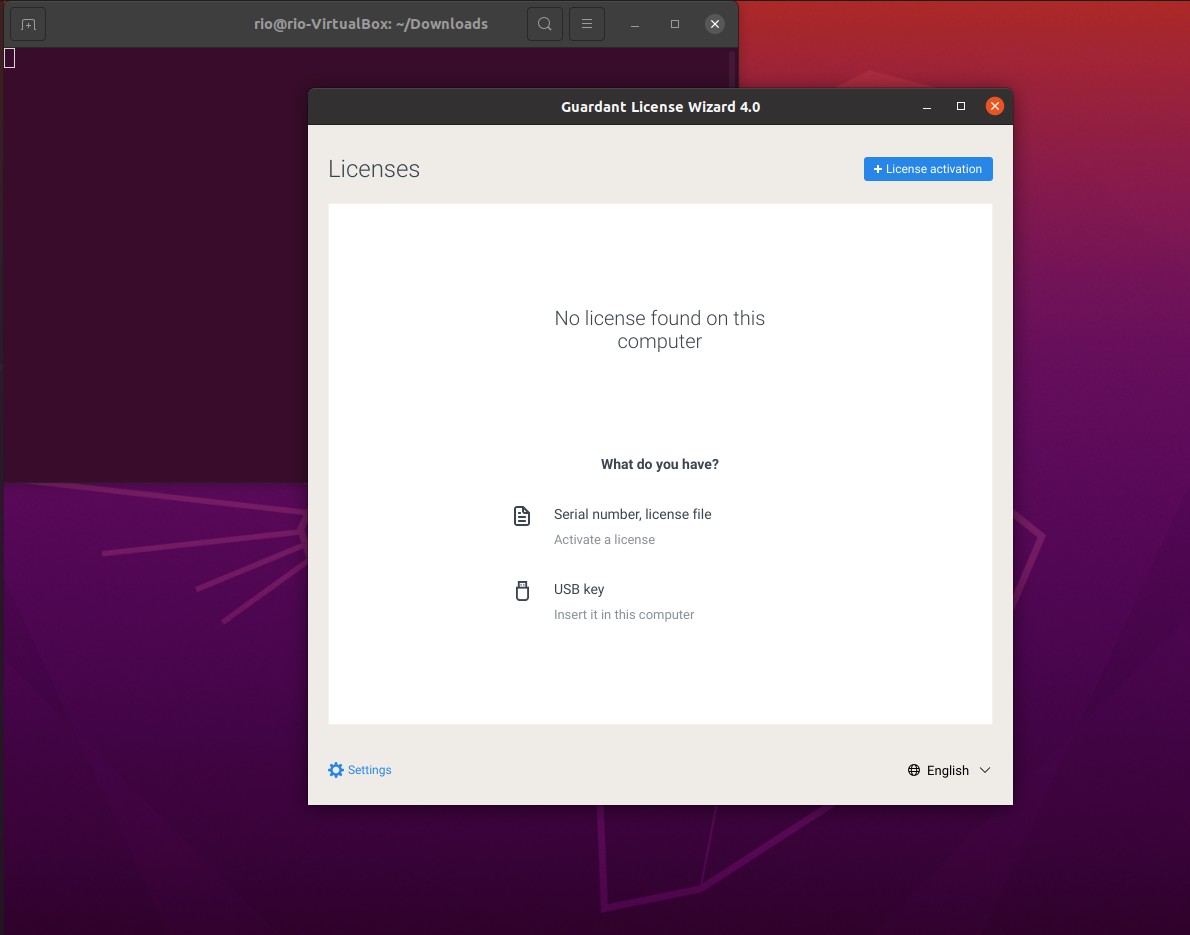Click the terminal title rio@rio-VirtualBox
This screenshot has height=935, width=1190.
click(x=370, y=24)
